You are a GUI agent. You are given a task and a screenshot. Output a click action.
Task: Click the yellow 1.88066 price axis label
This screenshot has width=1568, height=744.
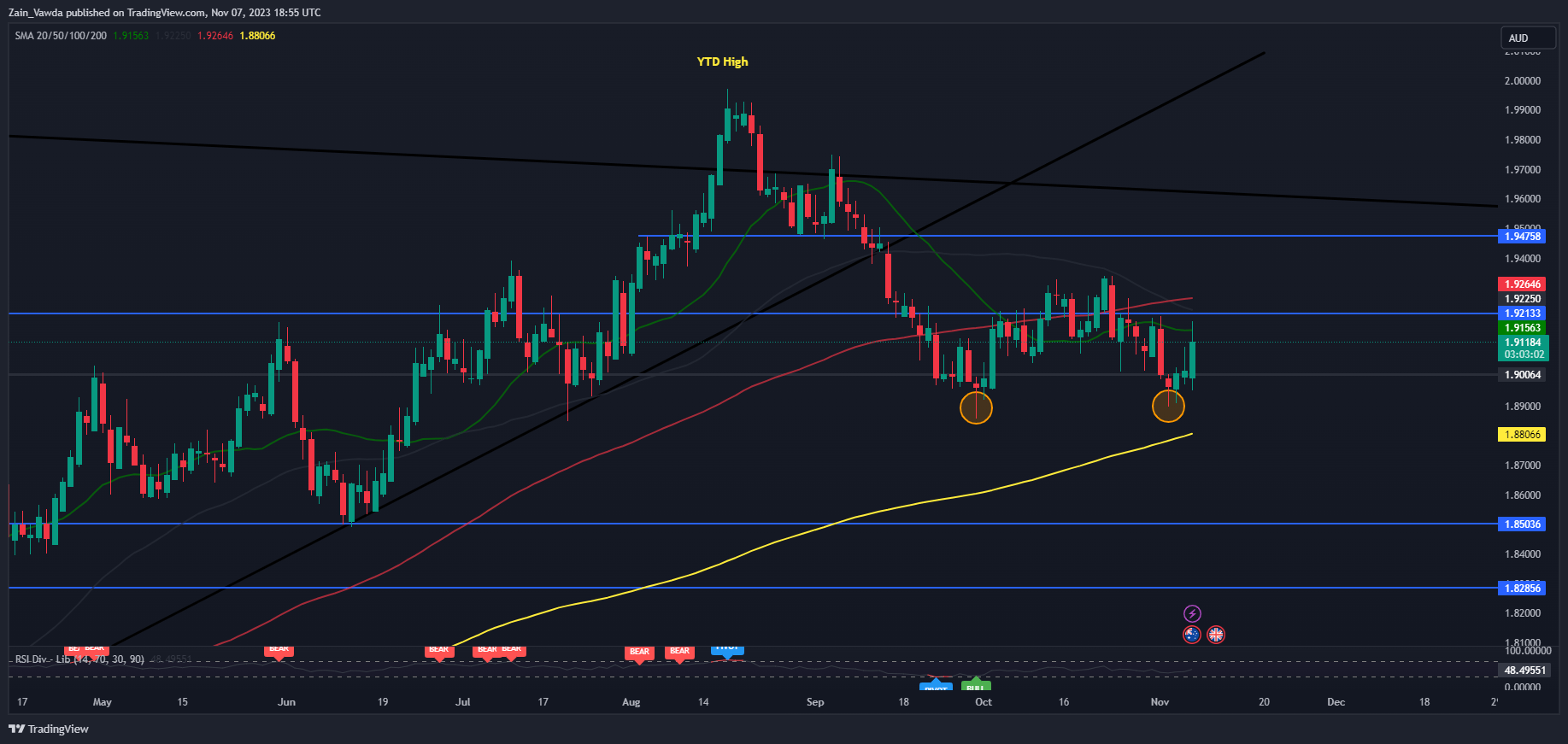point(1523,435)
